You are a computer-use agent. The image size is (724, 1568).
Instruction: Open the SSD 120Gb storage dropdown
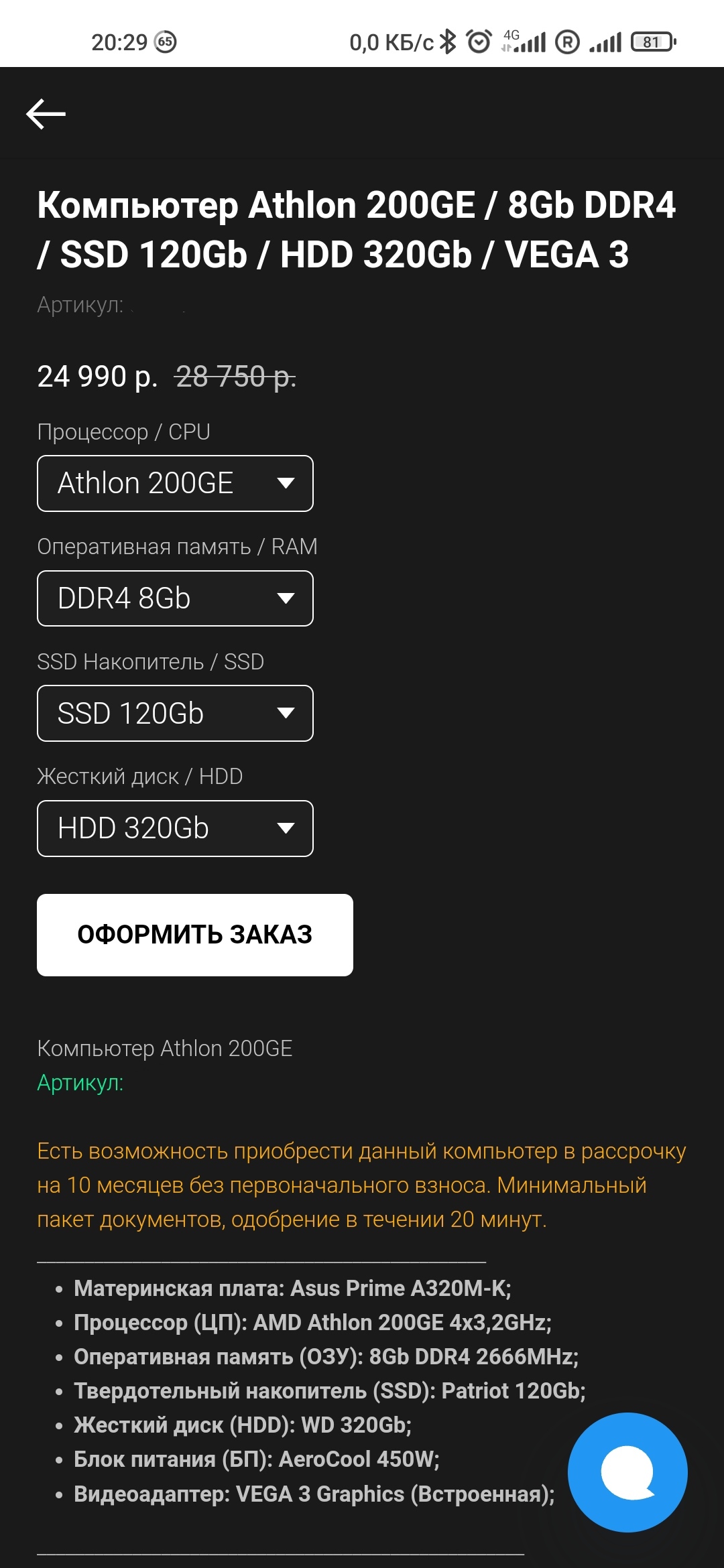pyautogui.click(x=175, y=713)
